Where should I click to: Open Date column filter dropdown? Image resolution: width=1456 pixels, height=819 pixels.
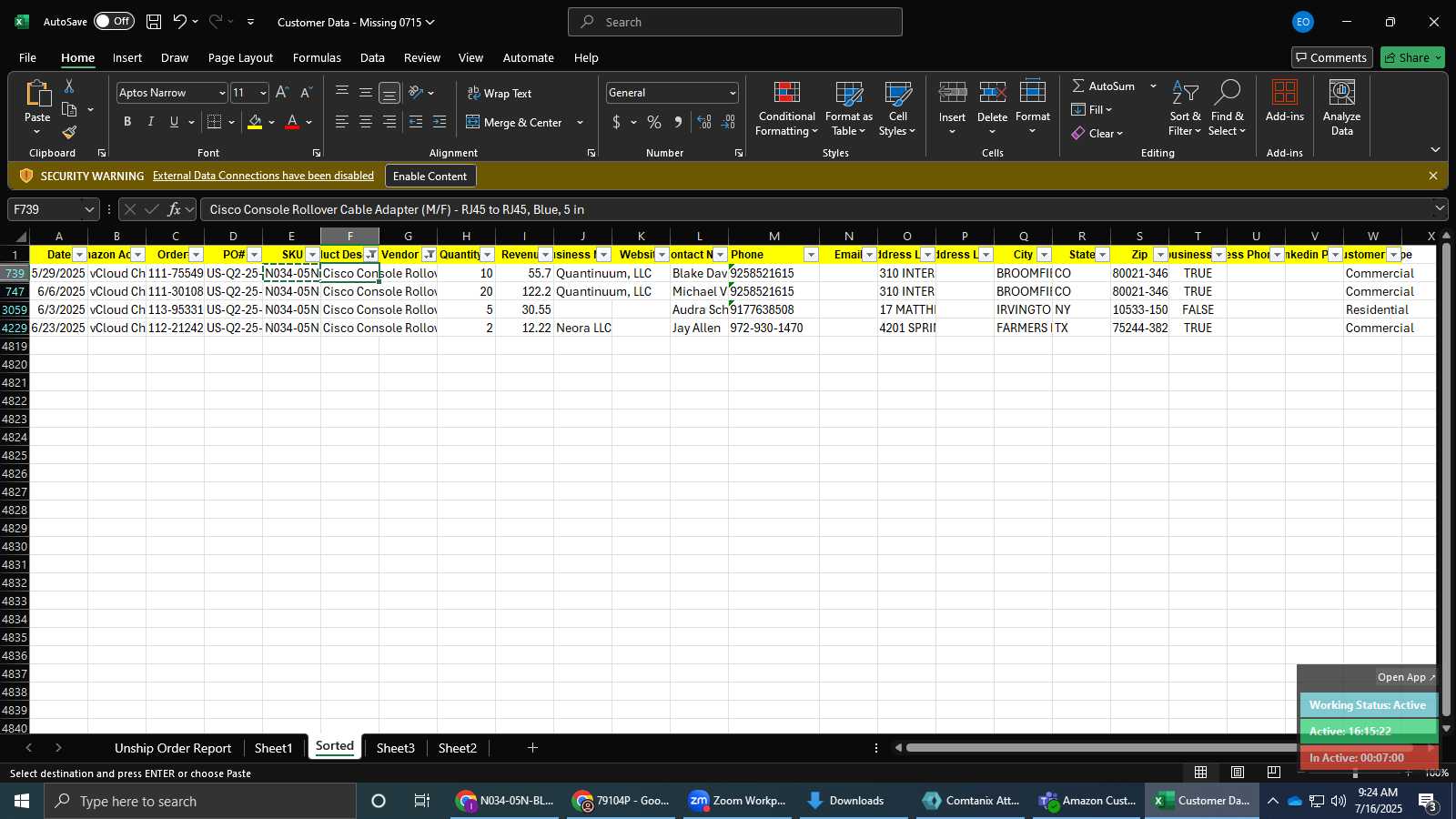coord(79,255)
